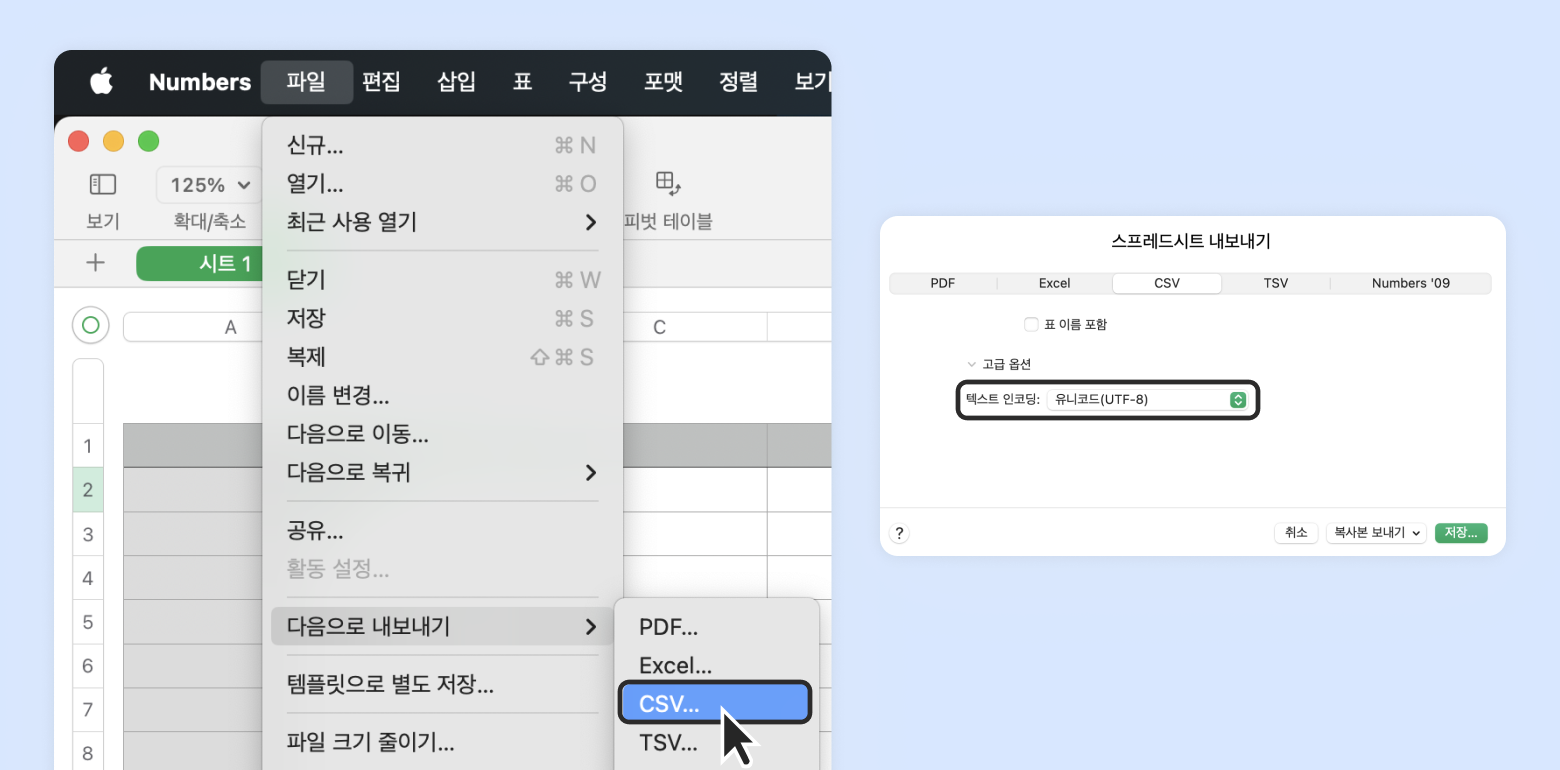Viewport: 1560px width, 770px height.
Task: Open the 표 menu
Action: [x=522, y=82]
